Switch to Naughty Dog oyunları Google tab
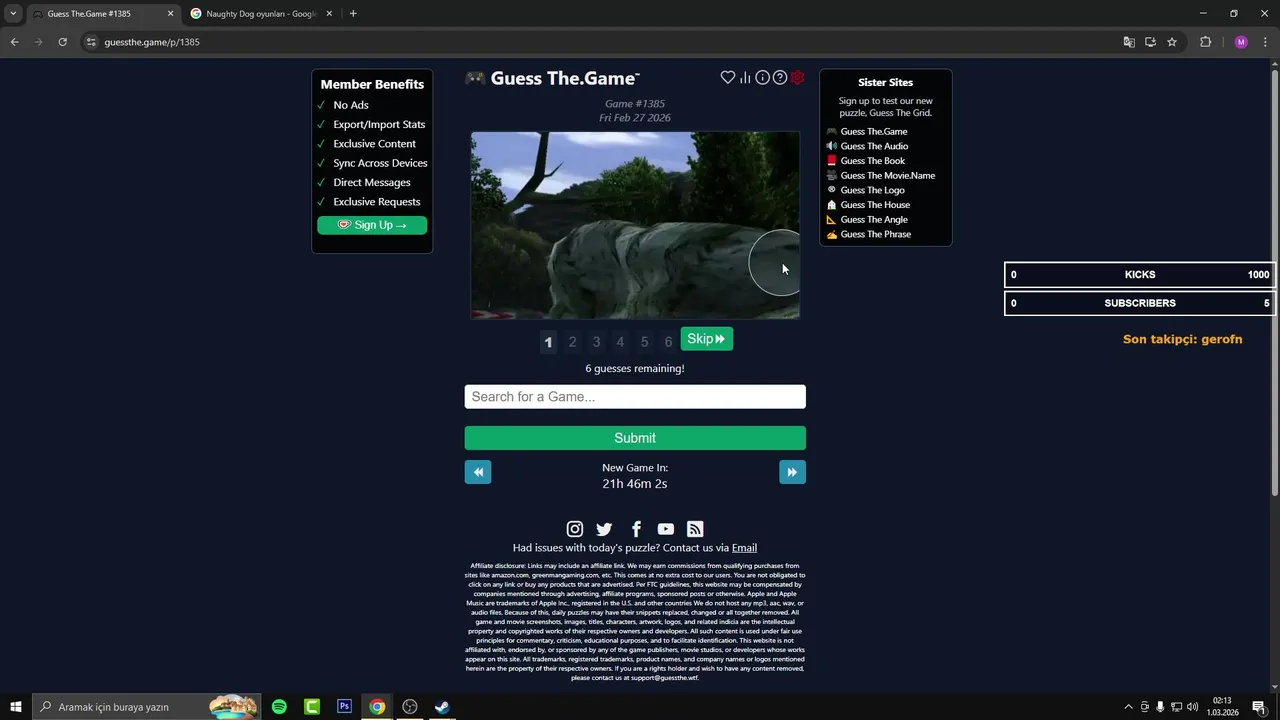The height and width of the screenshot is (720, 1280). (x=262, y=14)
